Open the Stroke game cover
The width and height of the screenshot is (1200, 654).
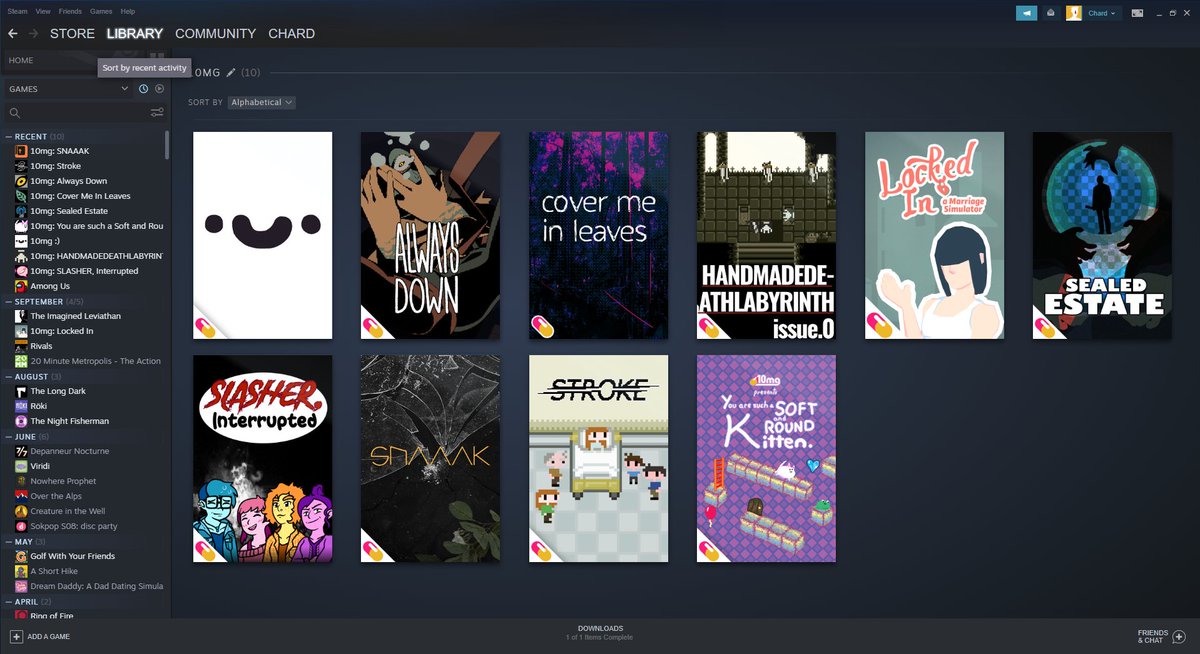599,459
